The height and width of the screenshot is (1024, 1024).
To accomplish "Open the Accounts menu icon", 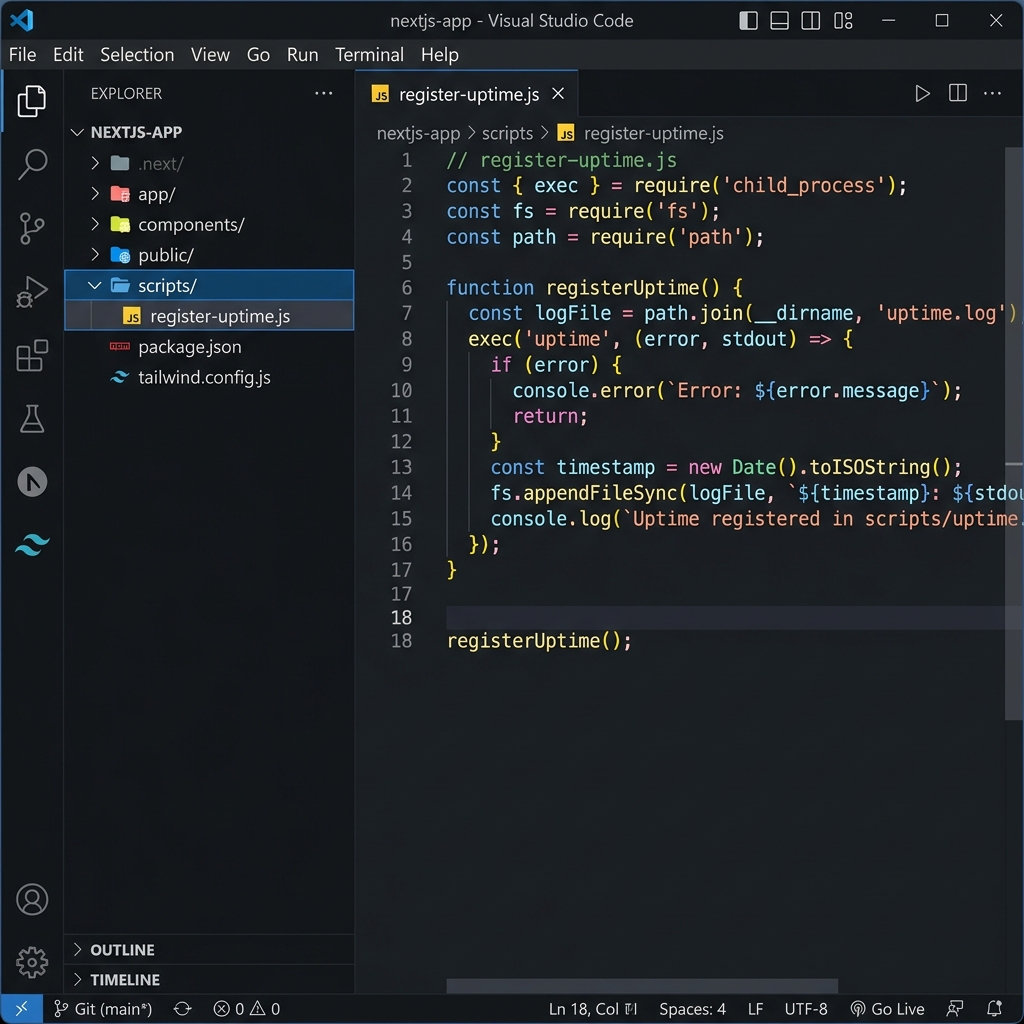I will point(31,899).
